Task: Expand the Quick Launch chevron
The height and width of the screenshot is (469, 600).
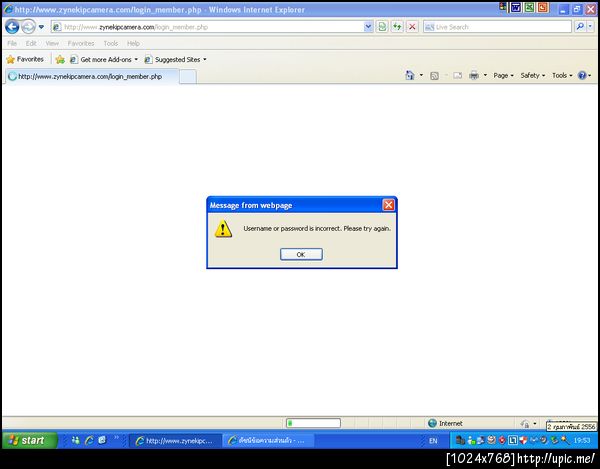Action: point(116,437)
